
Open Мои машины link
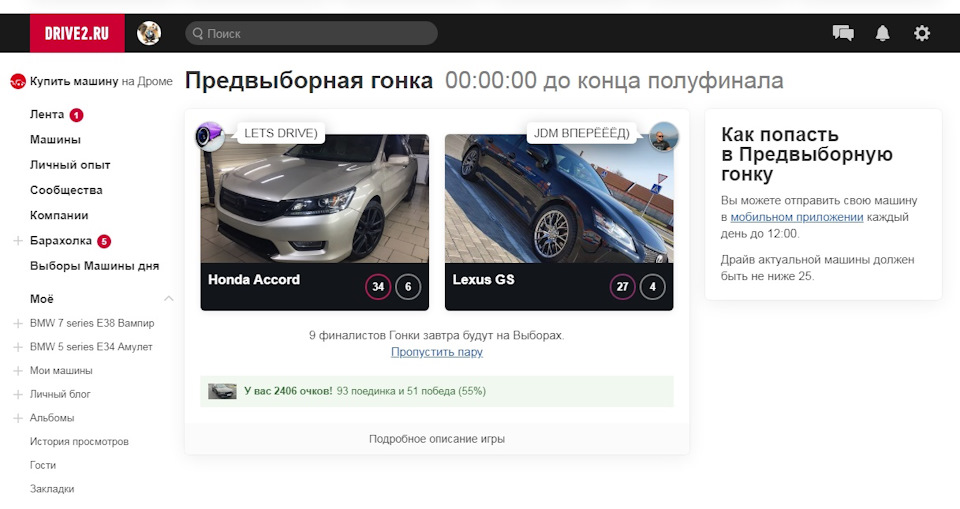[61, 371]
